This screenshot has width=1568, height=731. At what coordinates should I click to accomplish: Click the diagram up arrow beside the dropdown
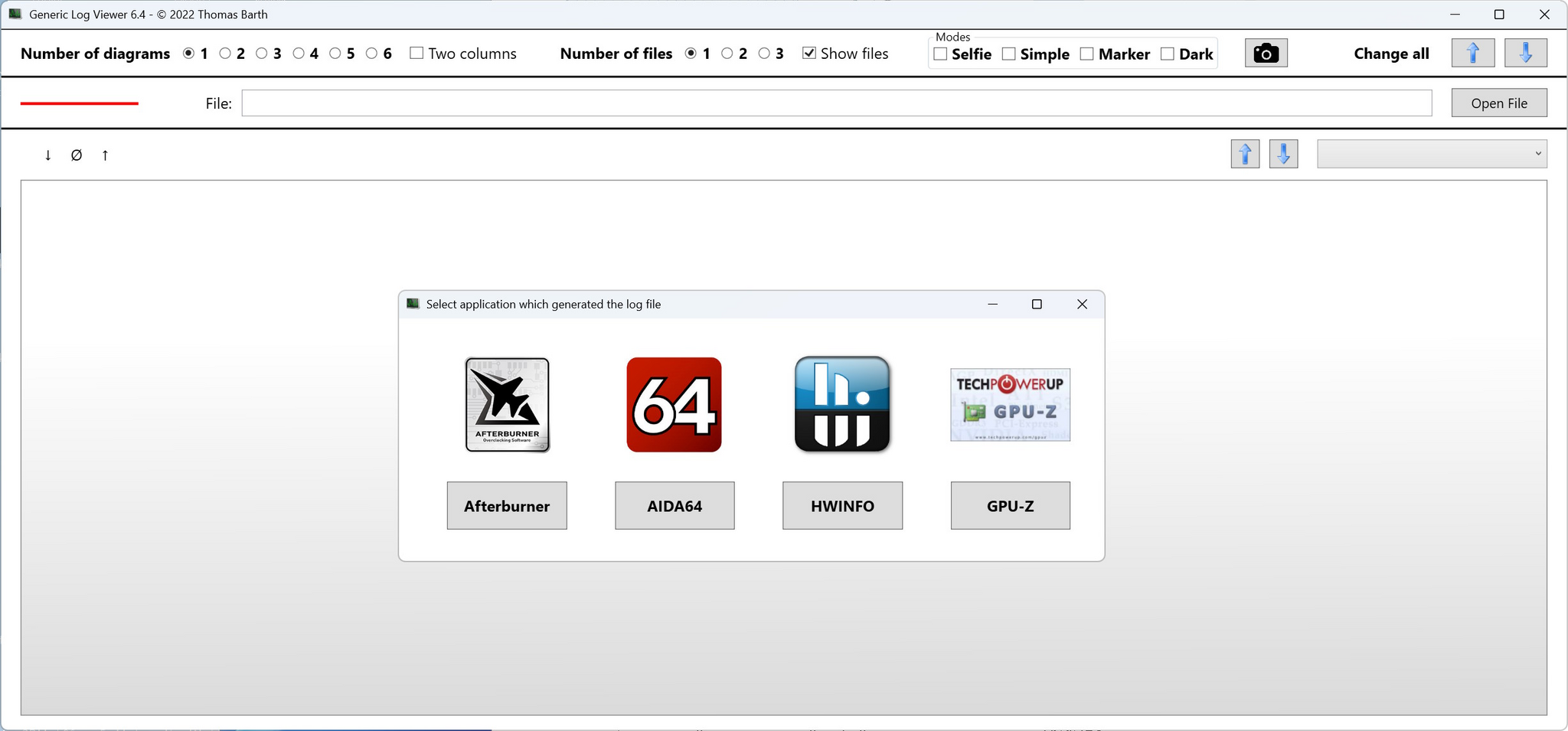1245,154
